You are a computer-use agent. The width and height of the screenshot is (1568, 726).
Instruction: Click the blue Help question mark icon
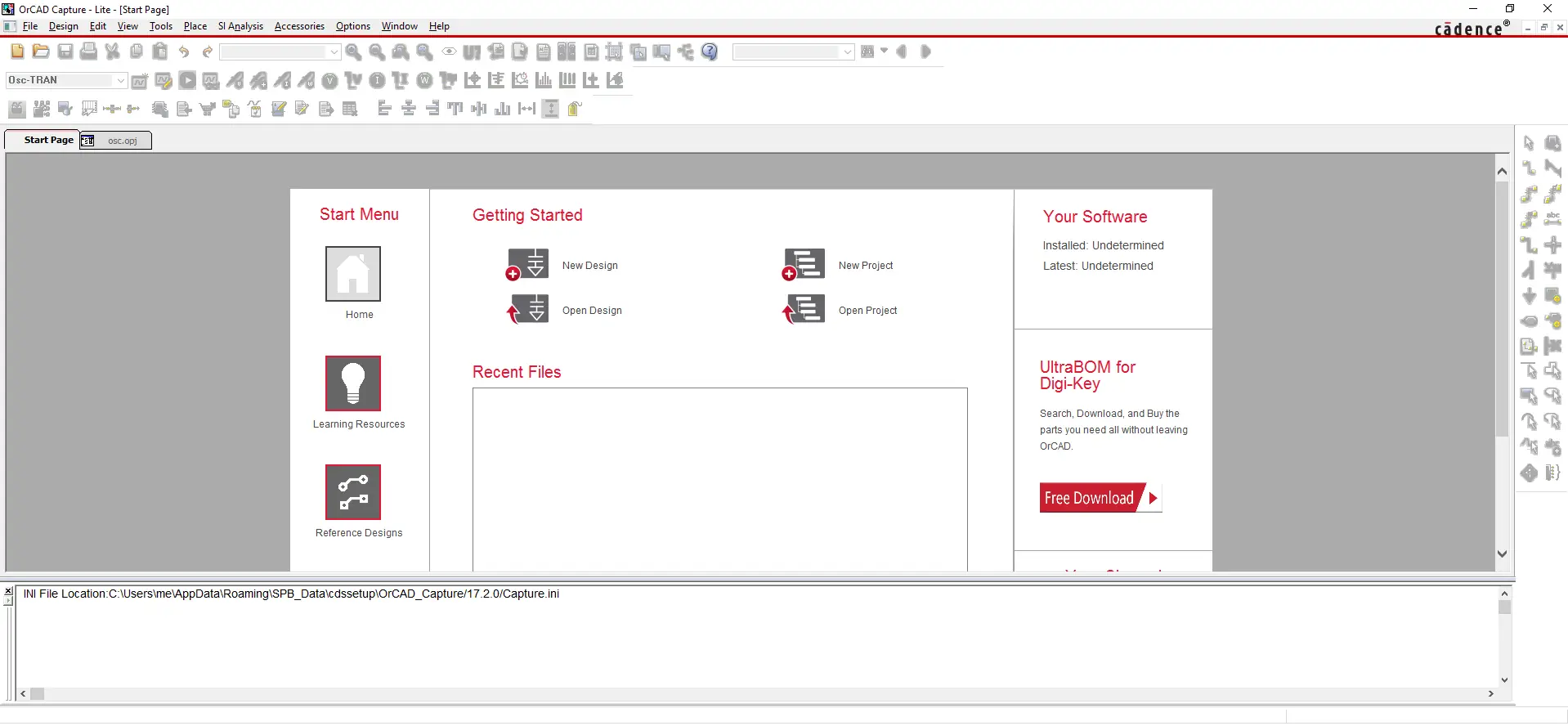(710, 52)
